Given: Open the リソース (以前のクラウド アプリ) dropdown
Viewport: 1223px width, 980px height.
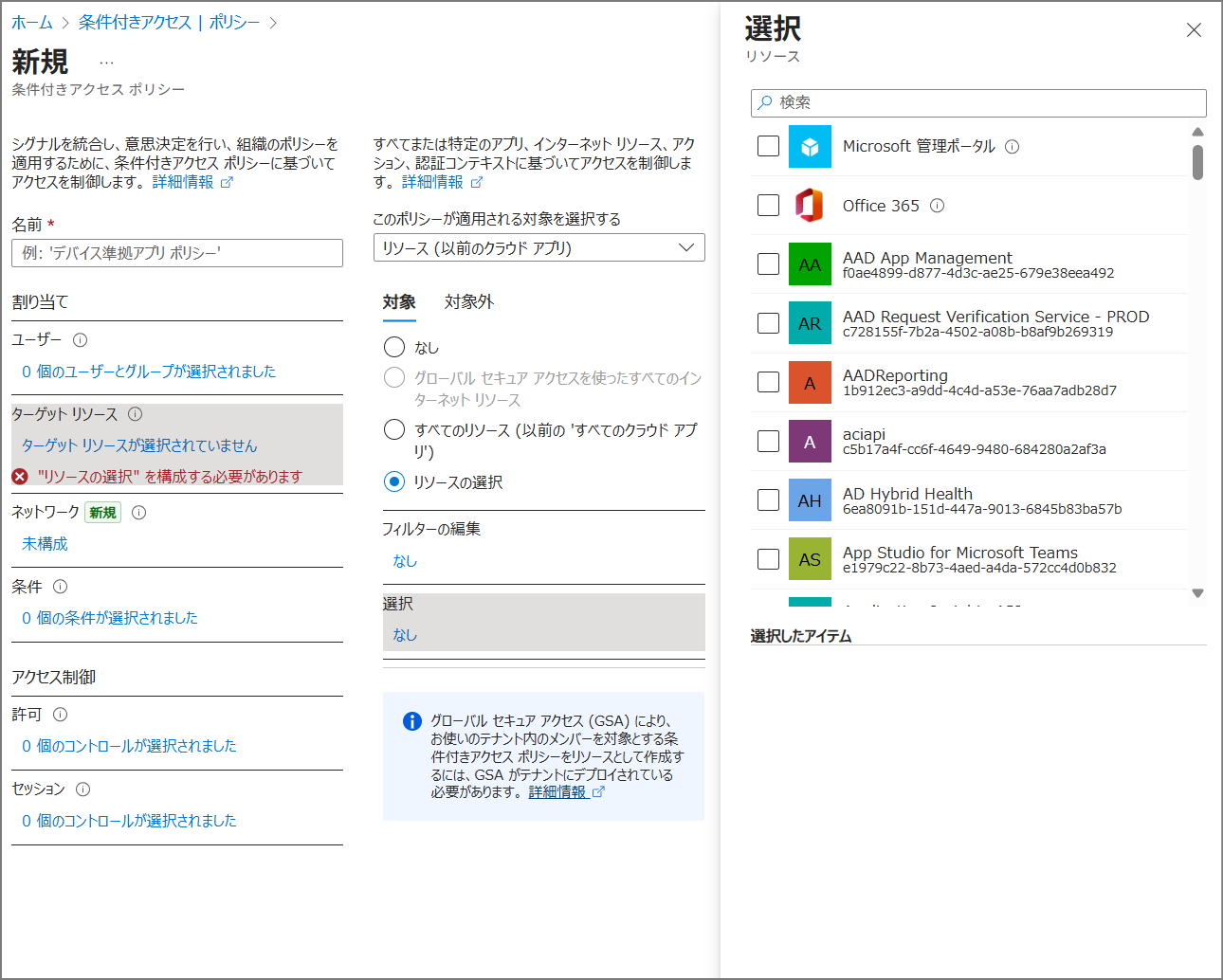Looking at the screenshot, I should pos(539,247).
